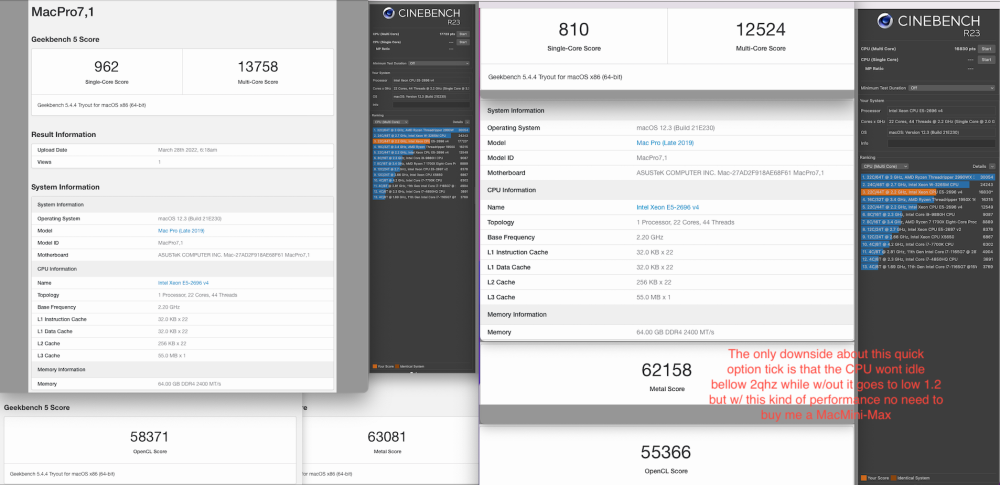Click the Cinebench logo in the left Cinebench window

point(388,13)
